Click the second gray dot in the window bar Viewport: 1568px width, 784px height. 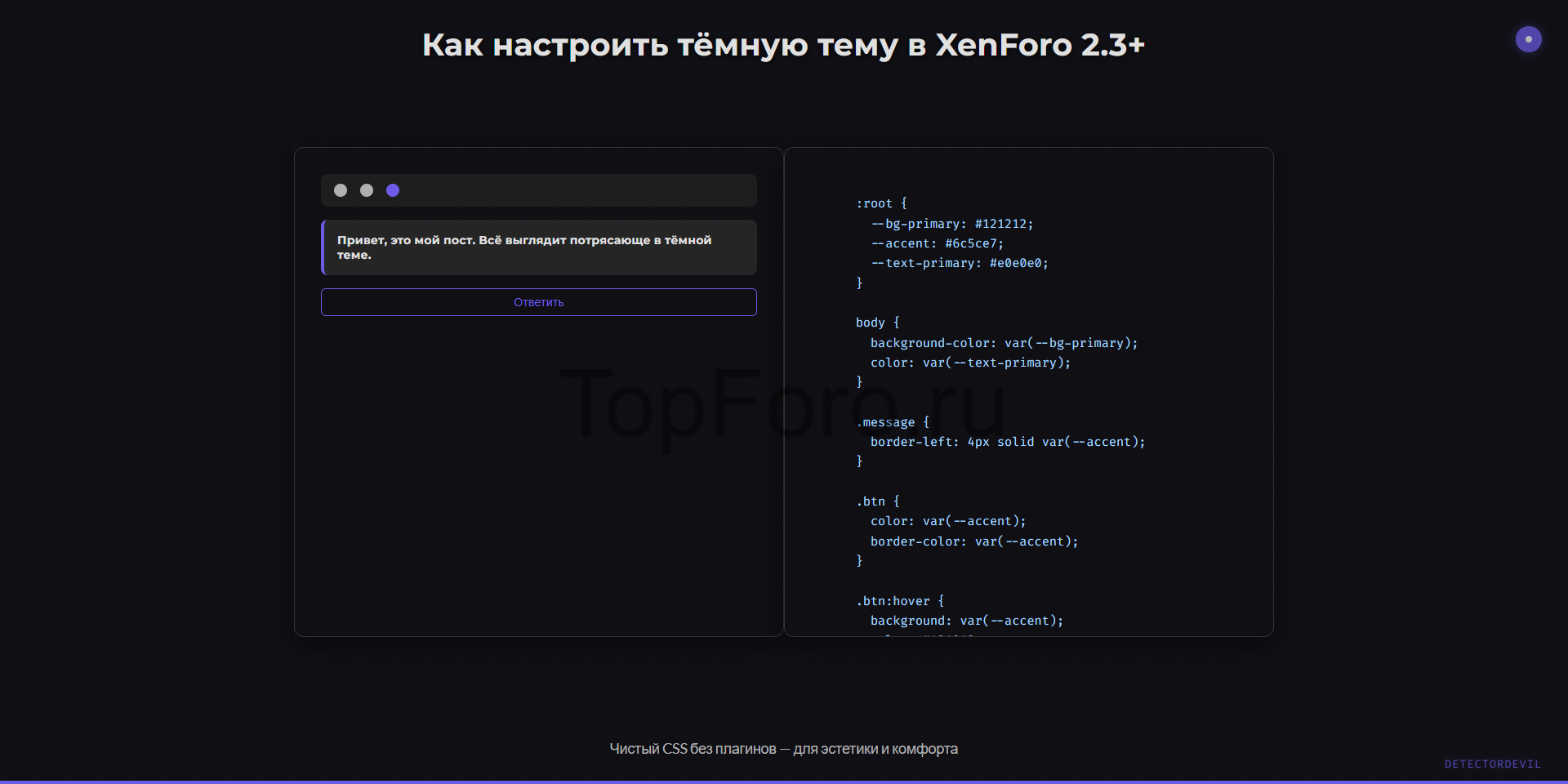[367, 190]
